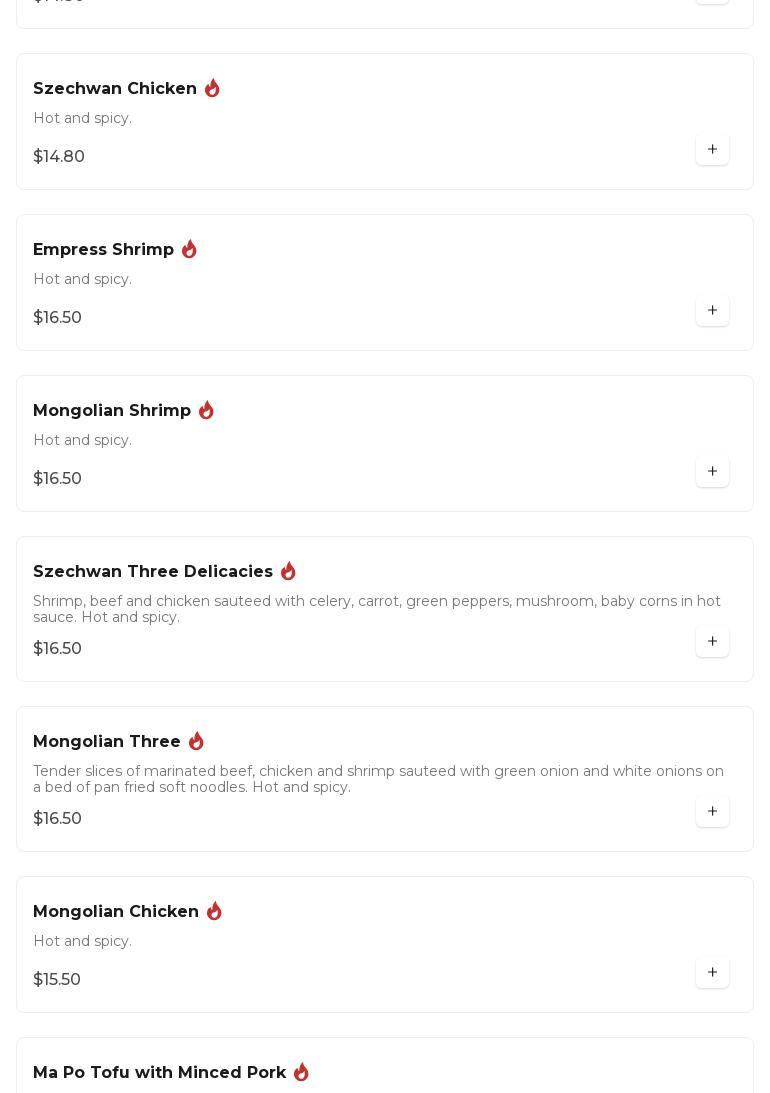Click the spicy icon beside Mongolian Shrimp

tap(206, 411)
